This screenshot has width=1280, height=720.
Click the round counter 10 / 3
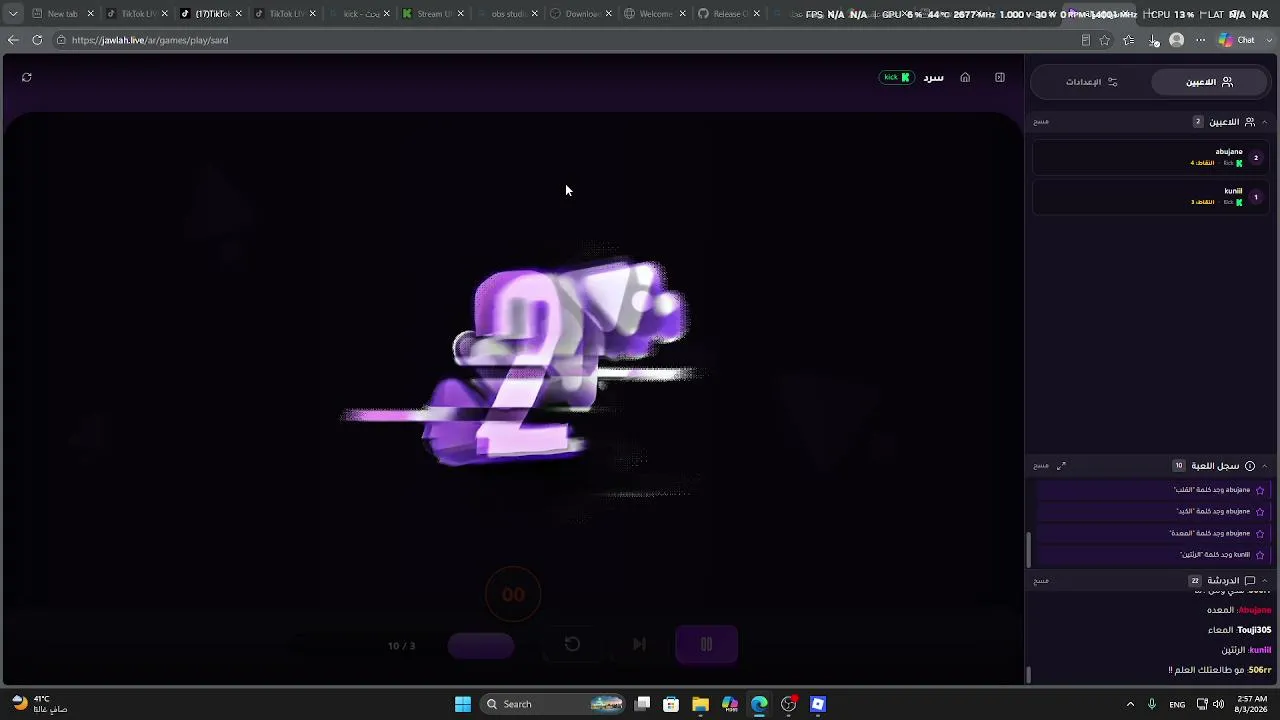(401, 646)
